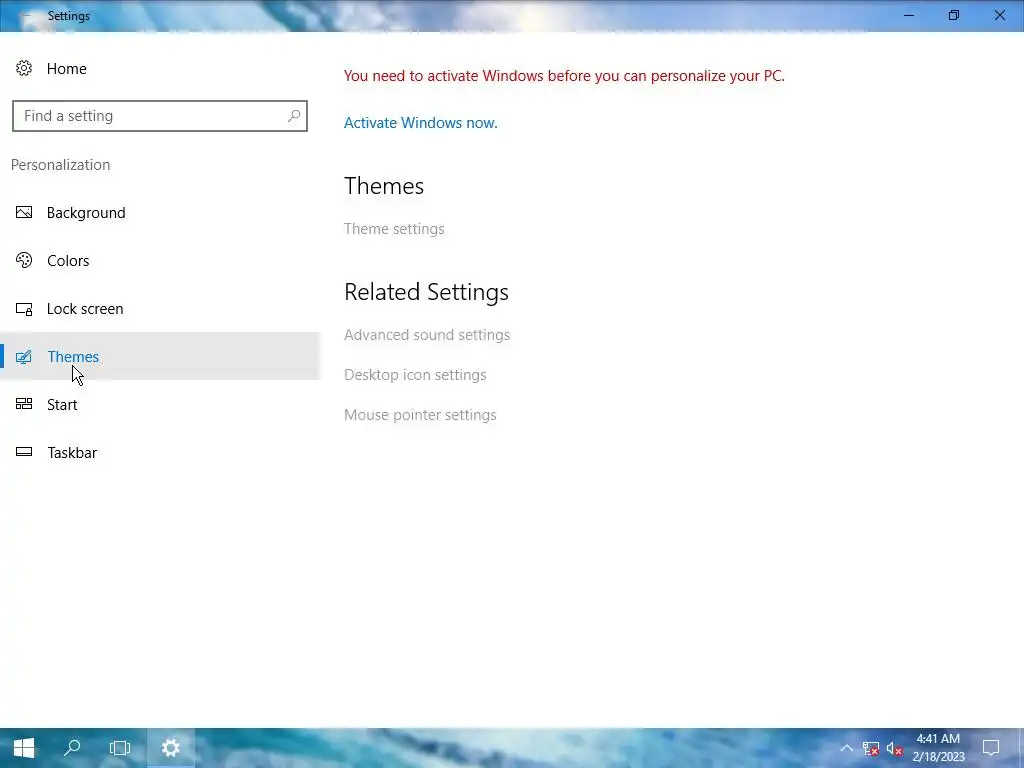Image resolution: width=1024 pixels, height=768 pixels.
Task: Open Task View on the taskbar
Action: coord(120,748)
